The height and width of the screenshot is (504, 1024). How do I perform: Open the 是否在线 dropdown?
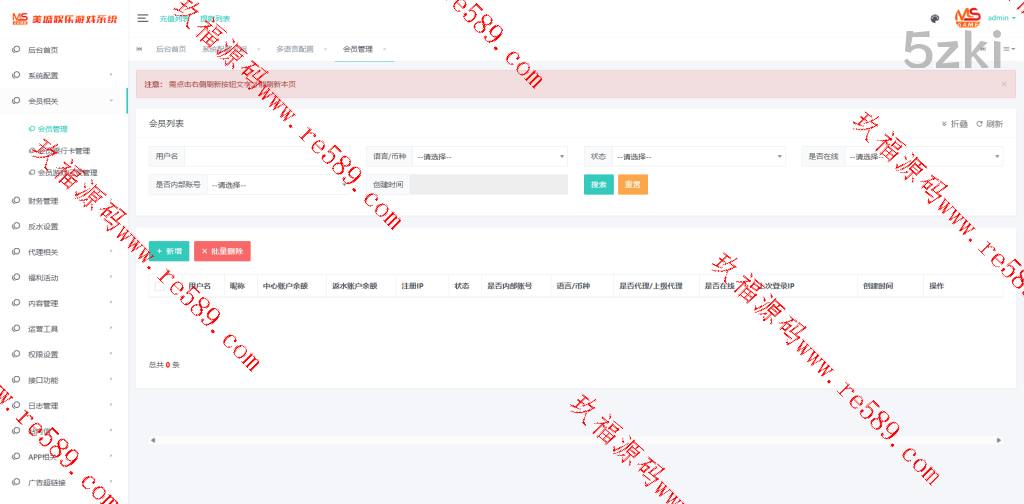[924, 157]
